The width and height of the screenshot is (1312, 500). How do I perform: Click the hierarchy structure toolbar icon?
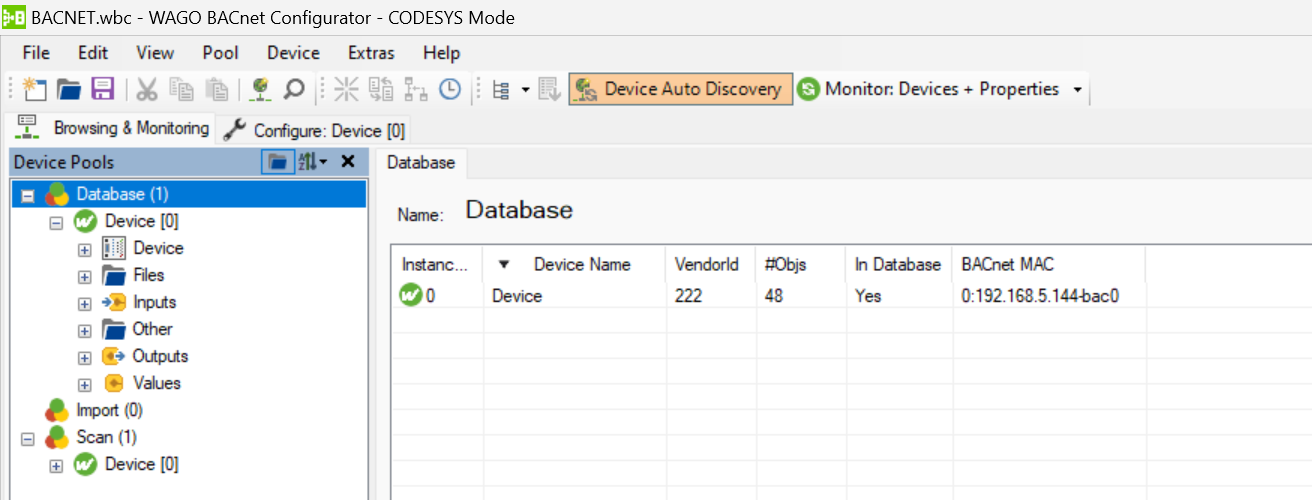pos(416,89)
